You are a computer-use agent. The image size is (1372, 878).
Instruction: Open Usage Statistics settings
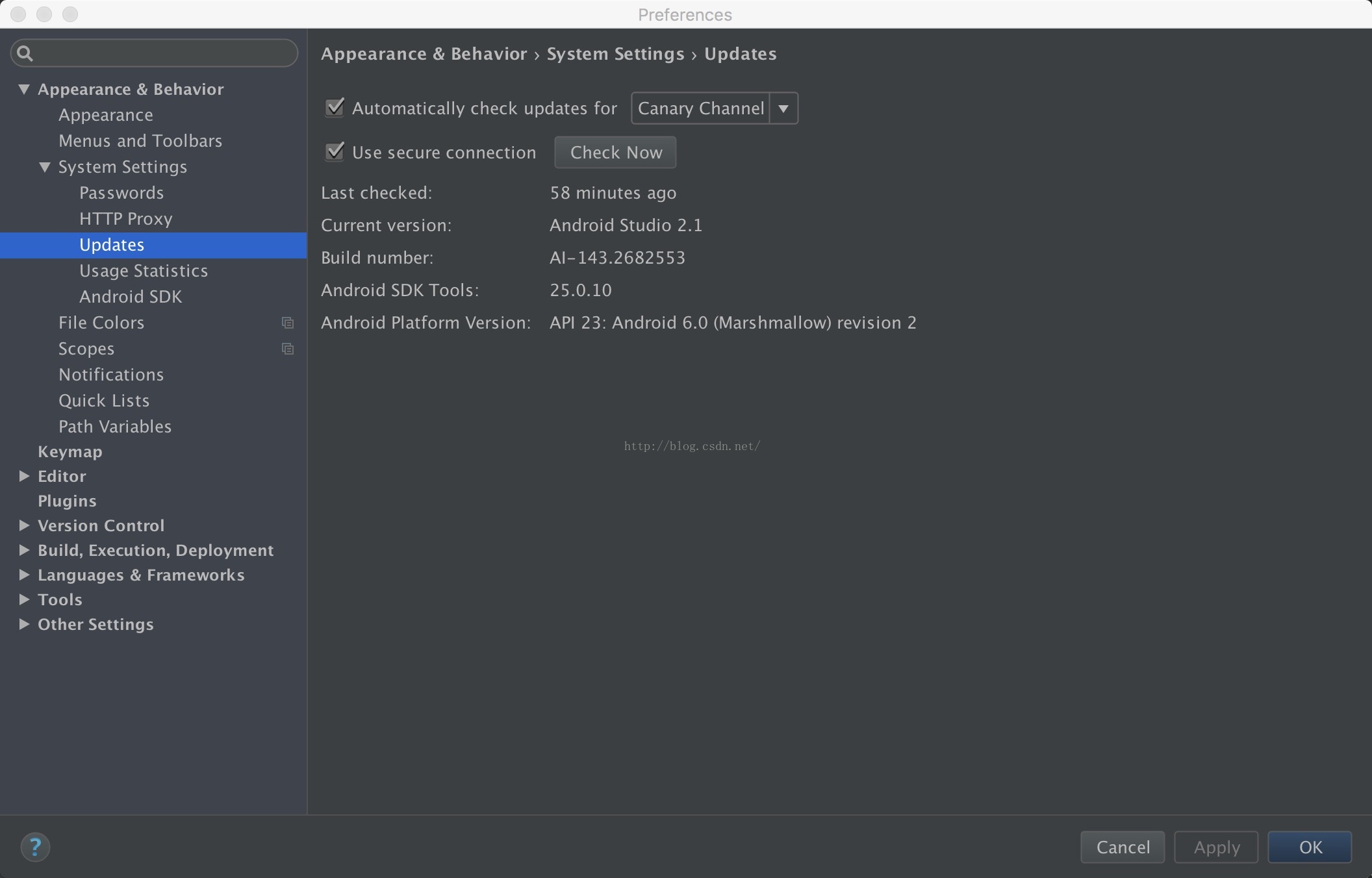144,271
